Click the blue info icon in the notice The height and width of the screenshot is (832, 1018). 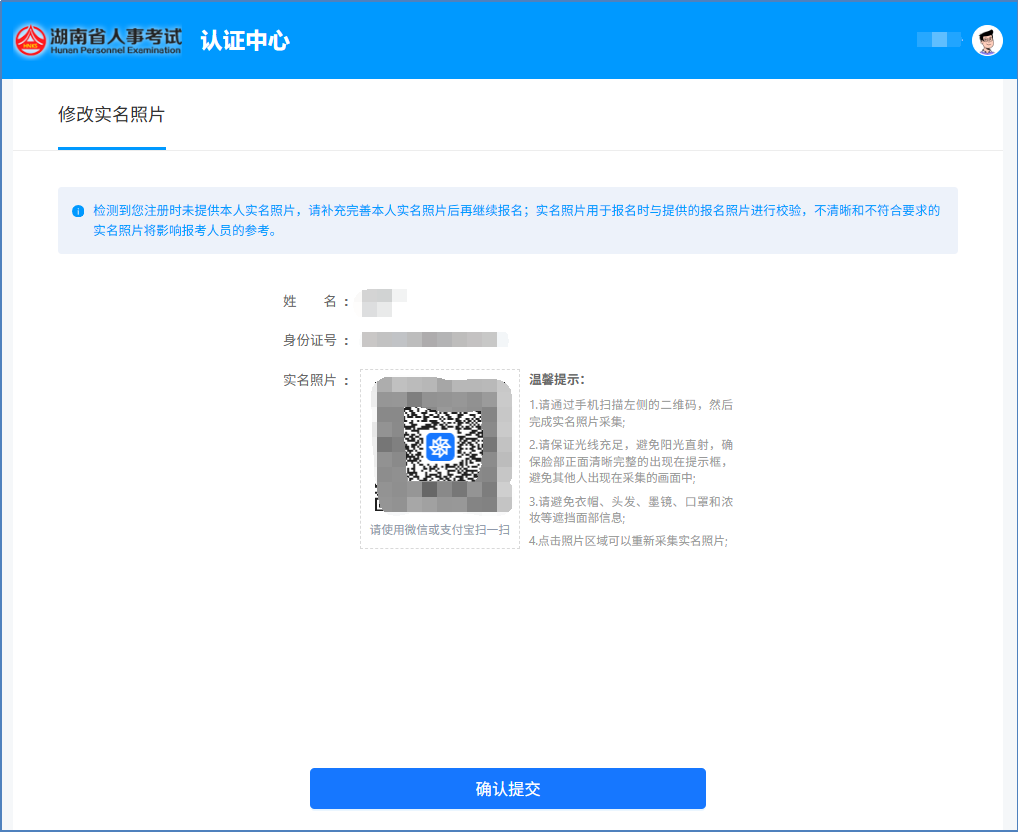[78, 211]
